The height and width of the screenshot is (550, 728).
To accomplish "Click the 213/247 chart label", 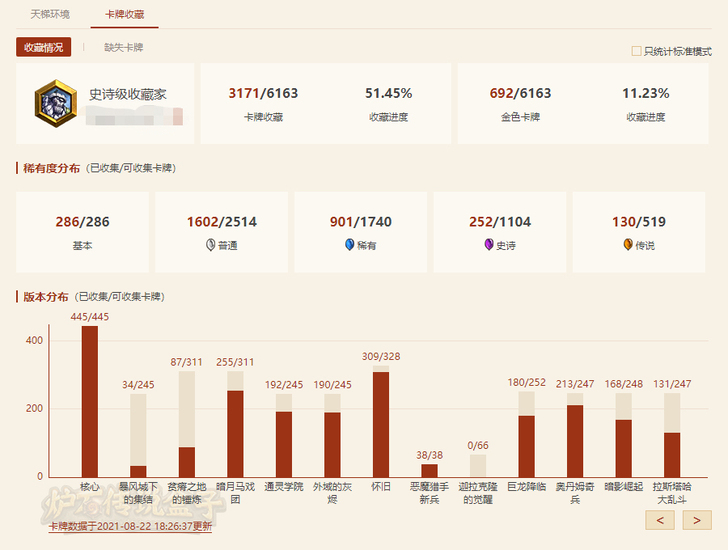I will [x=575, y=384].
